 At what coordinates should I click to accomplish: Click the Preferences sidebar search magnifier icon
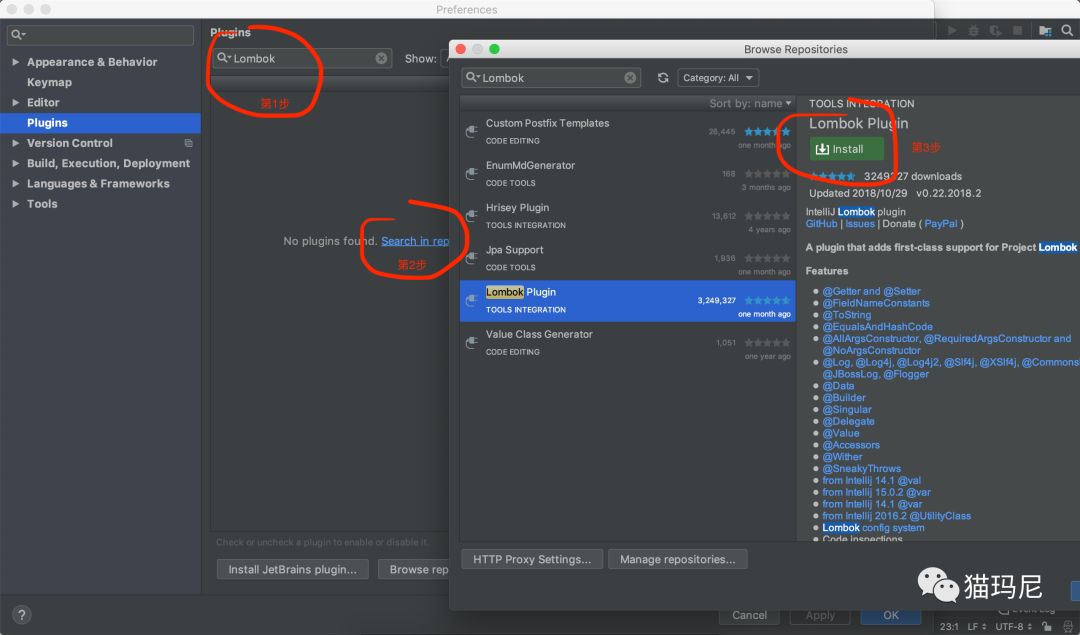point(17,34)
